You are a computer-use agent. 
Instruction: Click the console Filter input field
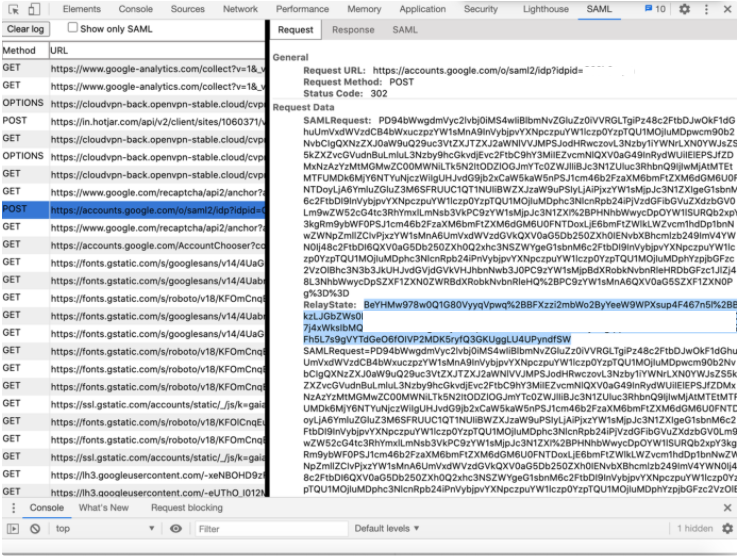(x=272, y=529)
